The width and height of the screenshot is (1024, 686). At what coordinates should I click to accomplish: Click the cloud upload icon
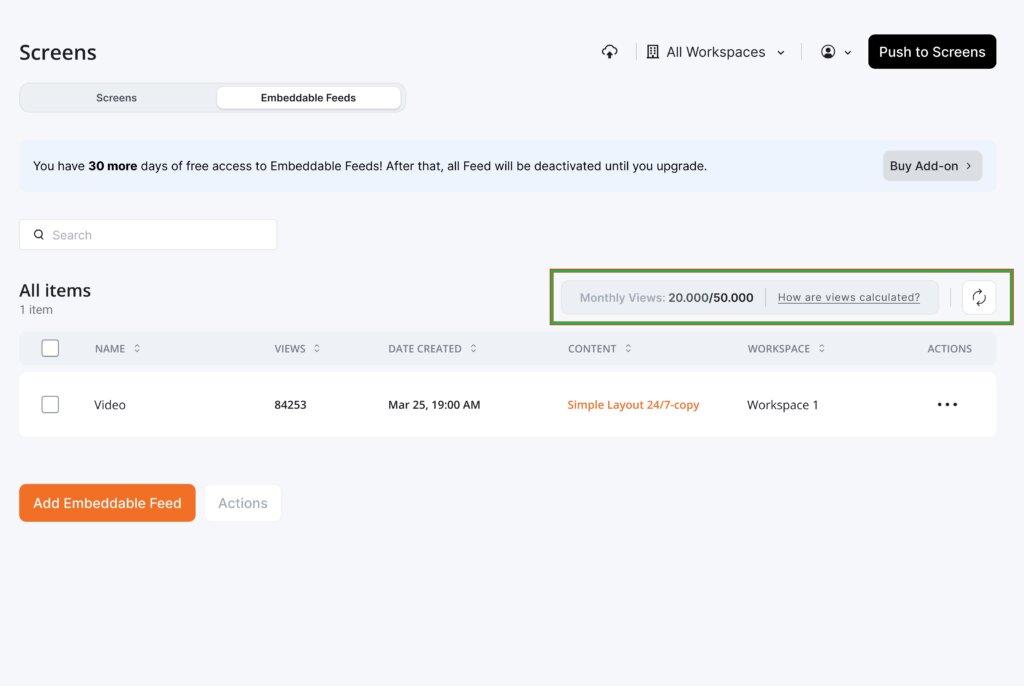[609, 52]
